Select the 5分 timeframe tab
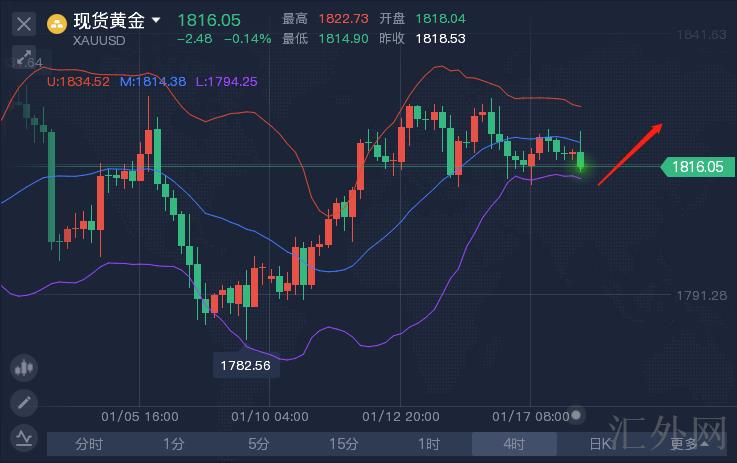Screen dimensions: 737x463 click(259, 444)
